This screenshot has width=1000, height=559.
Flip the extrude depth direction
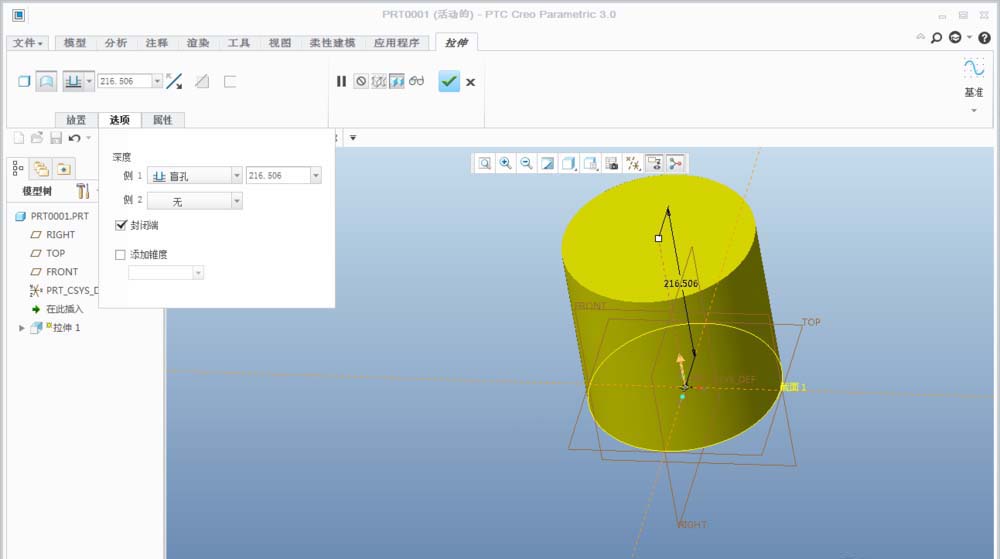(x=174, y=81)
